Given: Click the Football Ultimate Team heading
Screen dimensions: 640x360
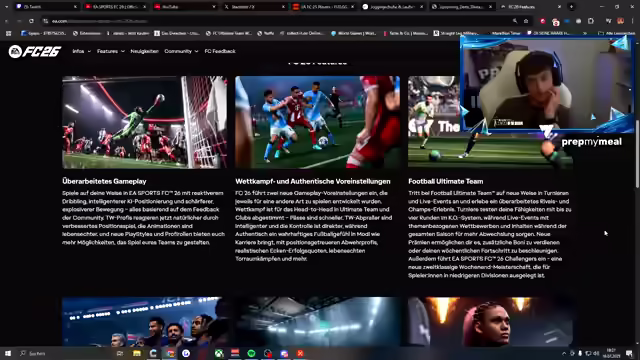Looking at the screenshot, I should coord(446,181).
